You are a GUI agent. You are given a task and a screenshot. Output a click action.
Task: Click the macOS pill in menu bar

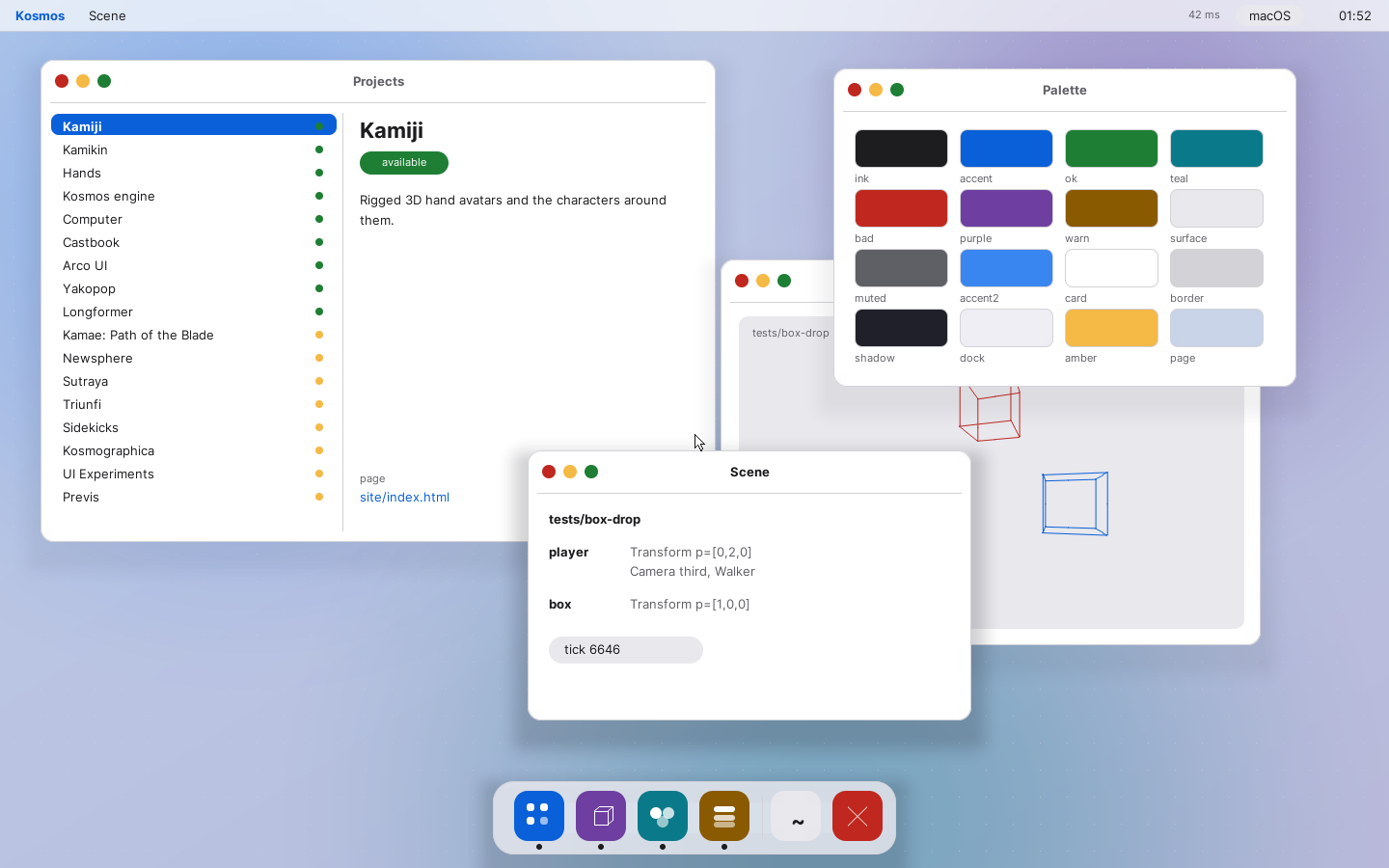[x=1269, y=15]
